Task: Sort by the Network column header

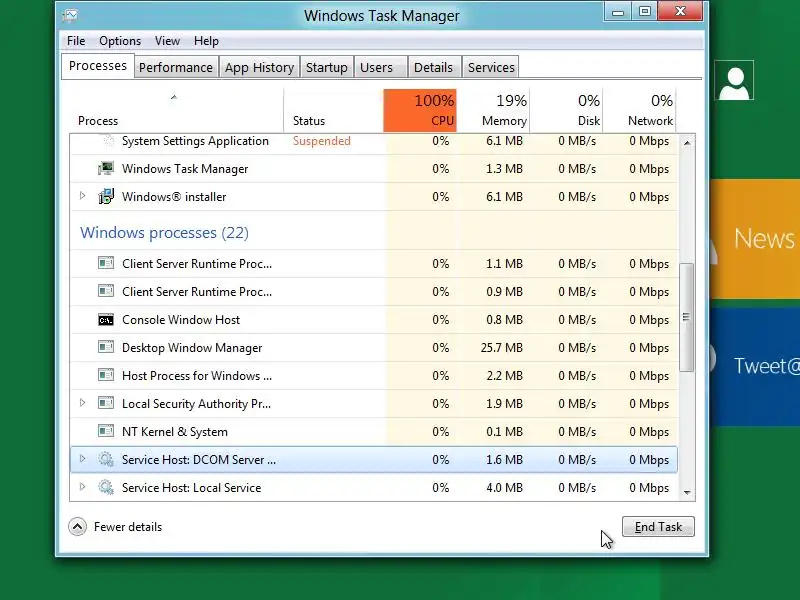Action: (x=639, y=110)
